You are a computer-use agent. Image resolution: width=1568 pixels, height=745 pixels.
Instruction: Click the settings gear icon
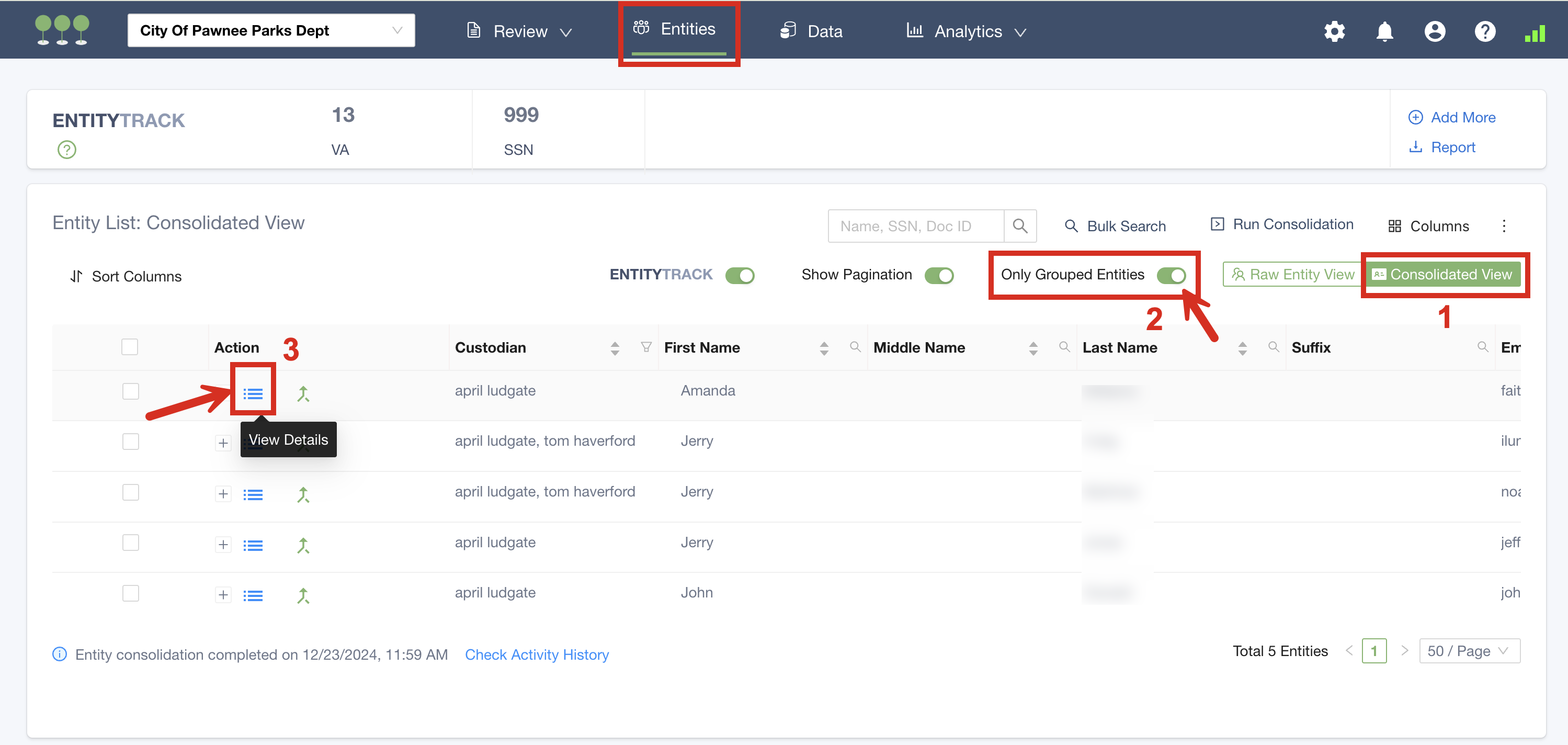[x=1334, y=31]
